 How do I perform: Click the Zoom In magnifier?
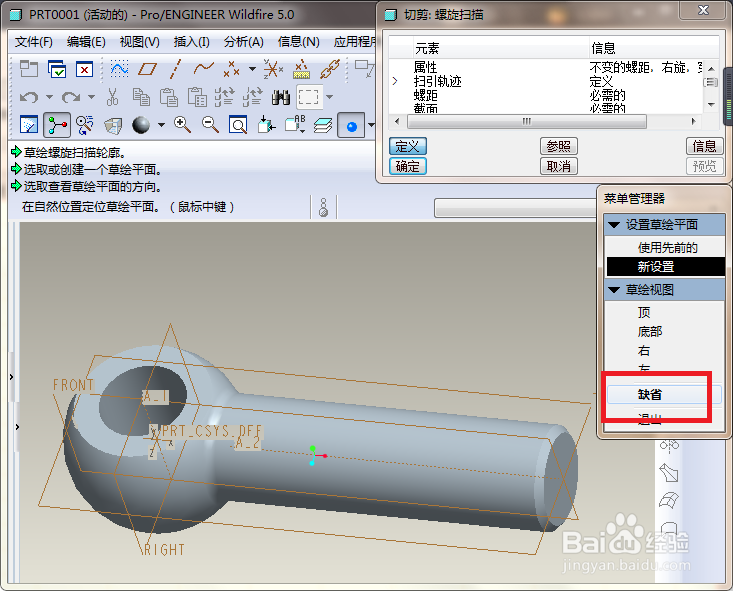pyautogui.click(x=182, y=125)
